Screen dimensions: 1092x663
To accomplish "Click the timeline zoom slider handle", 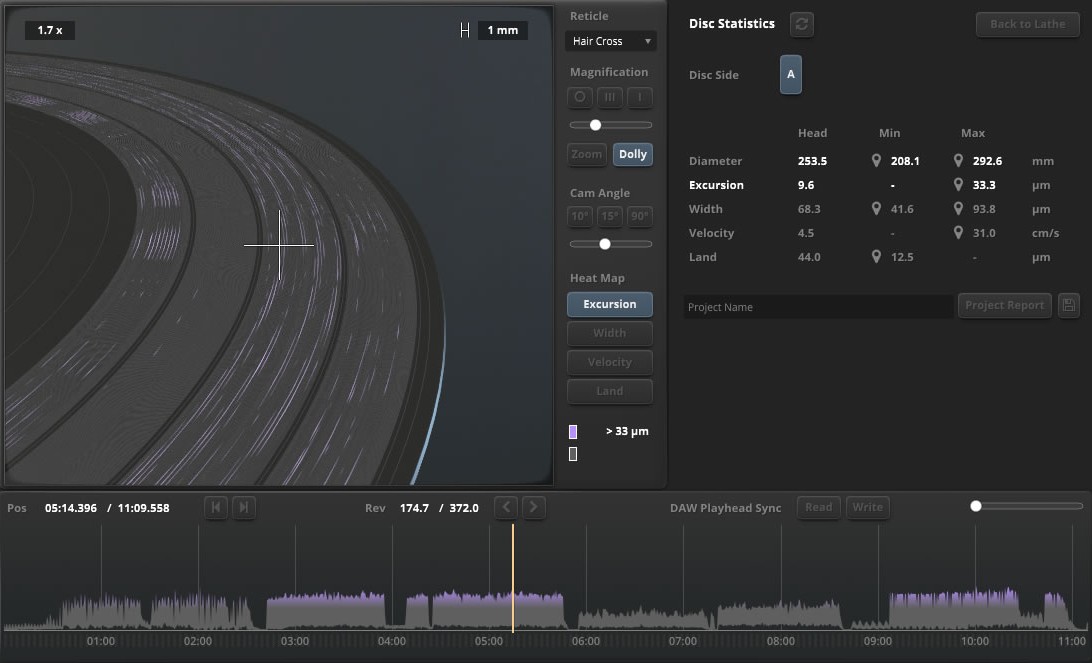I will (x=976, y=506).
